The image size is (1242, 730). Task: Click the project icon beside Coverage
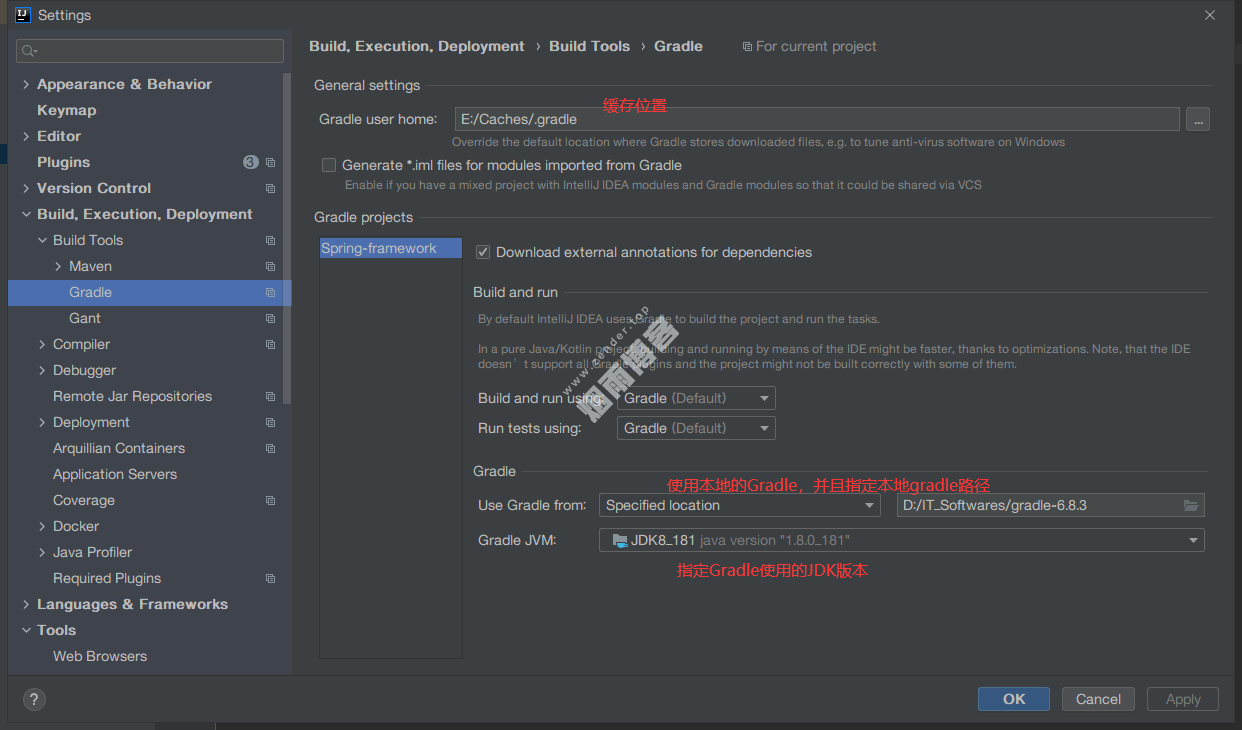(x=270, y=500)
